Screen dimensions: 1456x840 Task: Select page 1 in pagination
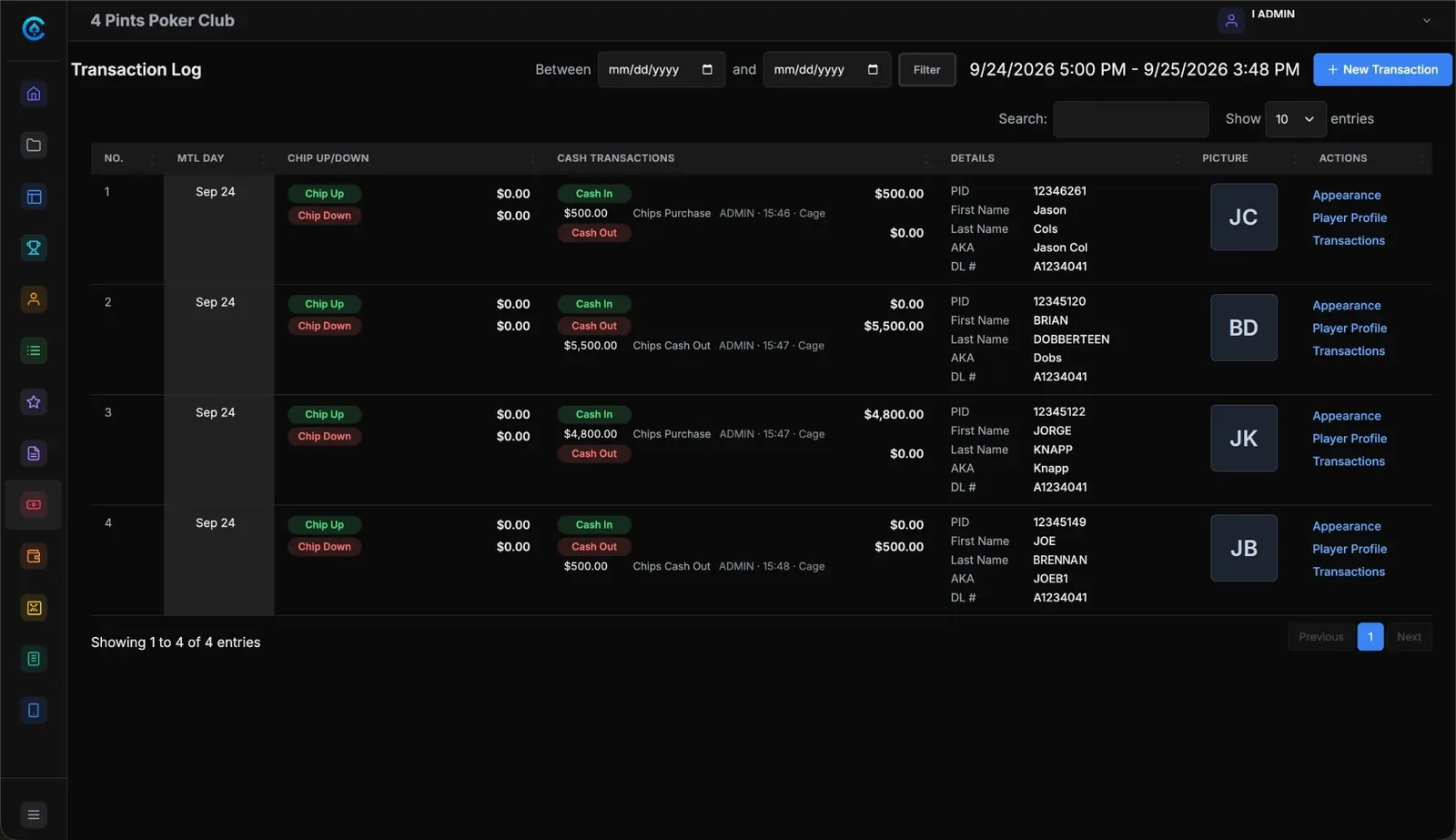coord(1370,637)
